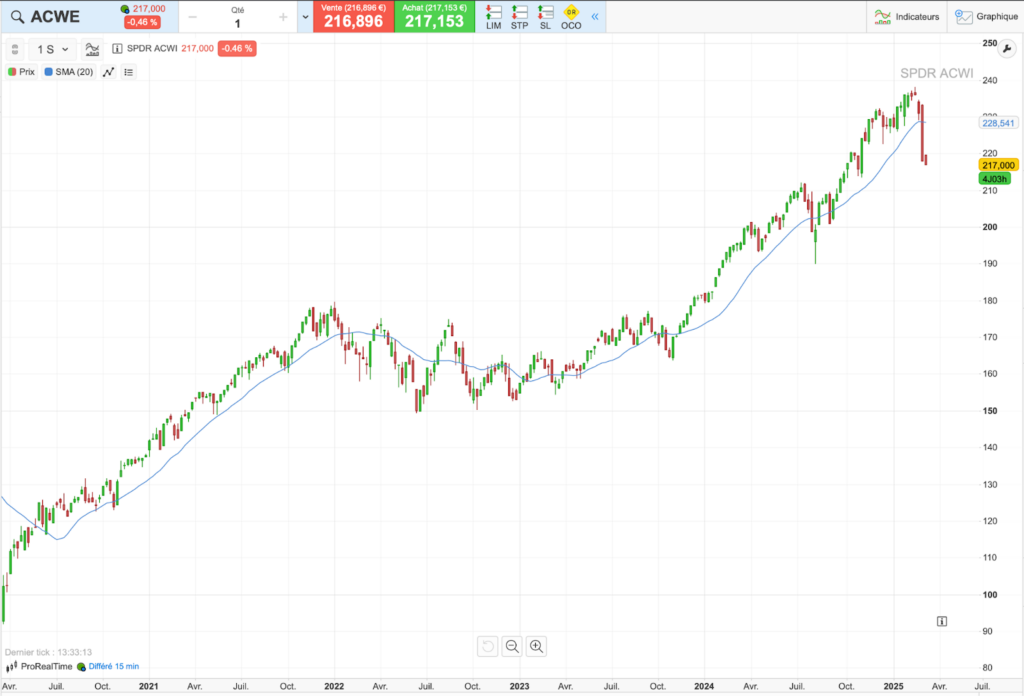Increase order quantity with plus button
This screenshot has height=696, width=1024.
(283, 17)
